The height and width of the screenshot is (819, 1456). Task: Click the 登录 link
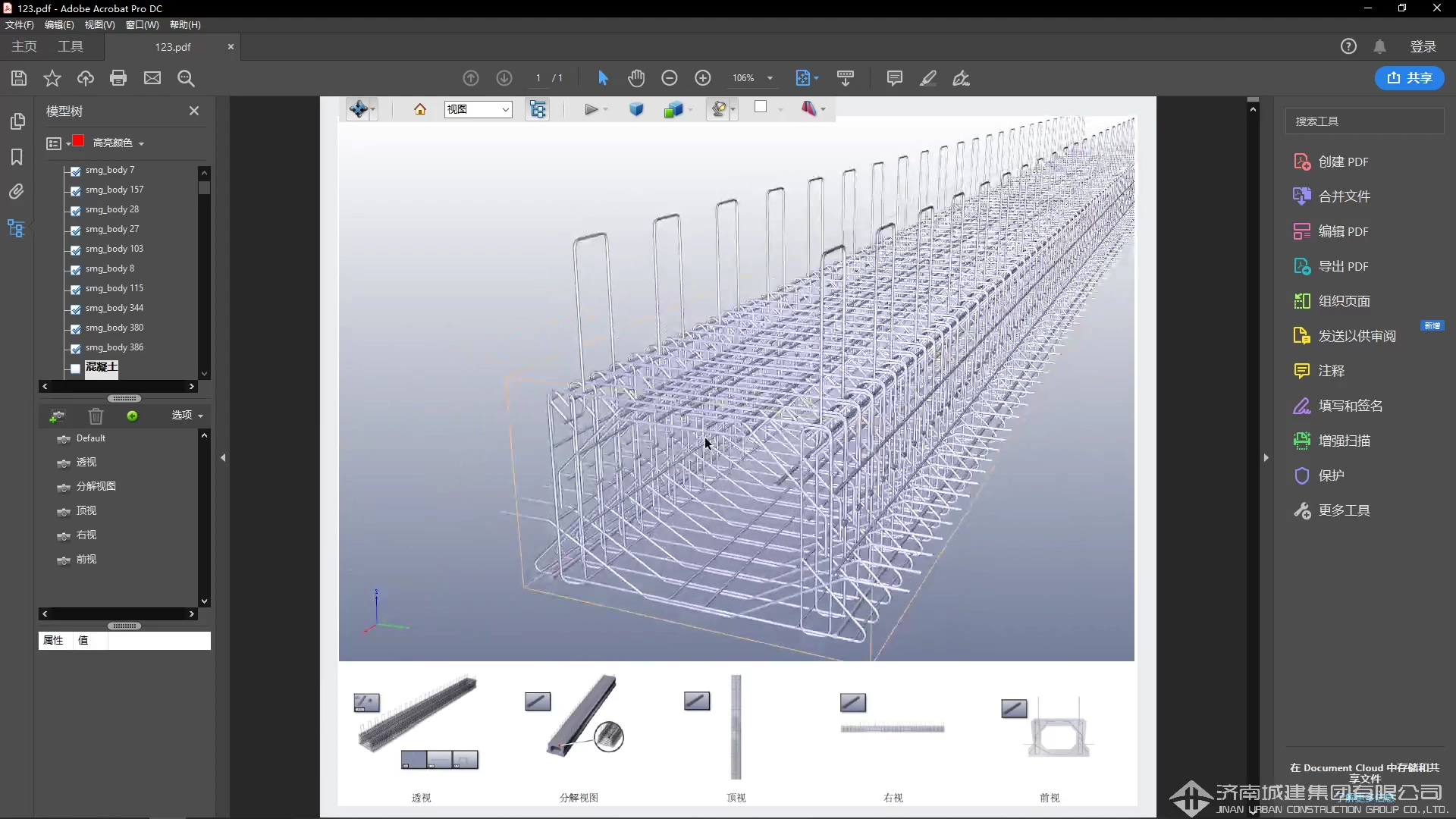click(1423, 46)
